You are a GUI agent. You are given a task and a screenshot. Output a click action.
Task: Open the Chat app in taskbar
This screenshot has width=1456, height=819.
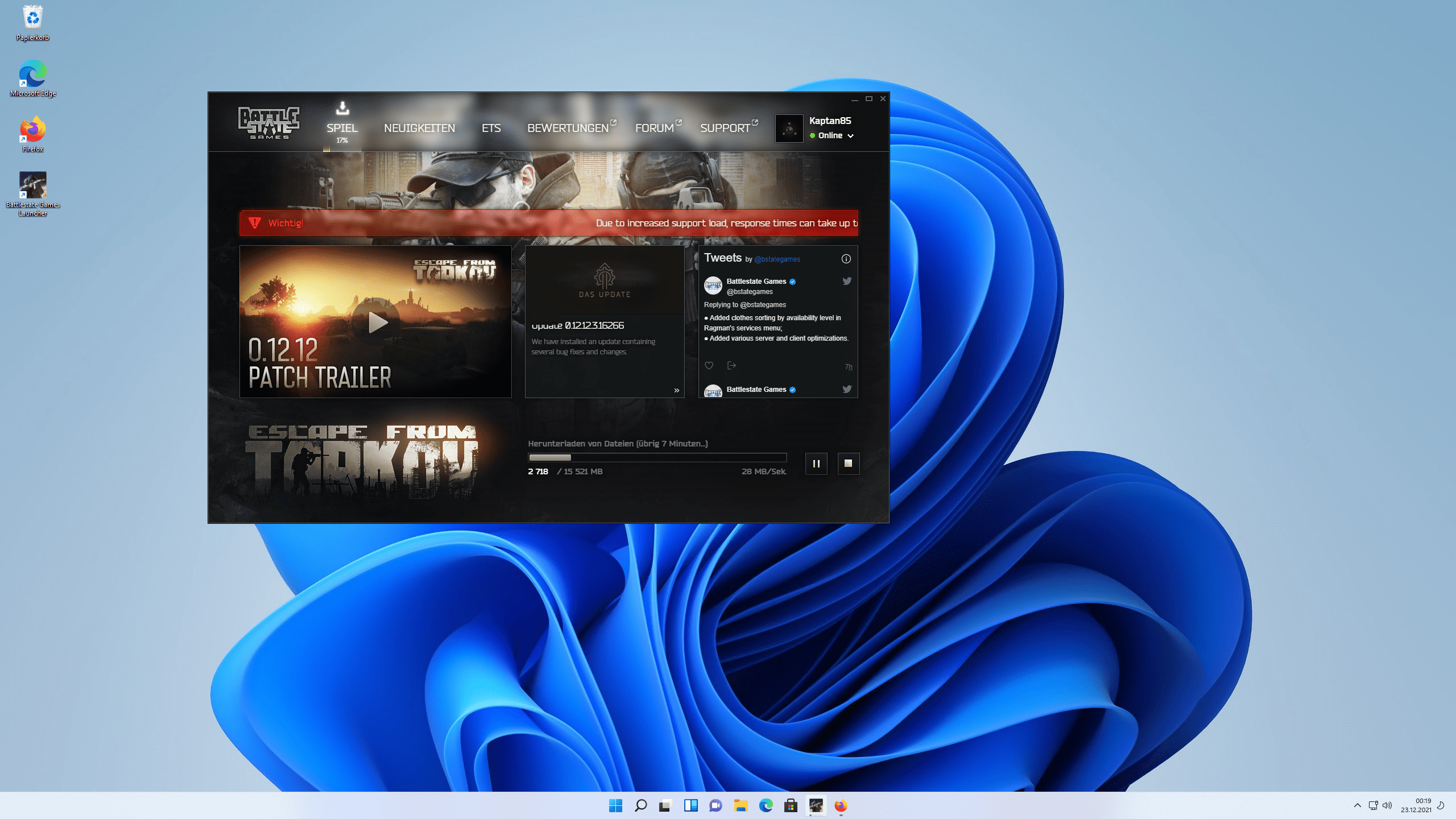[715, 805]
